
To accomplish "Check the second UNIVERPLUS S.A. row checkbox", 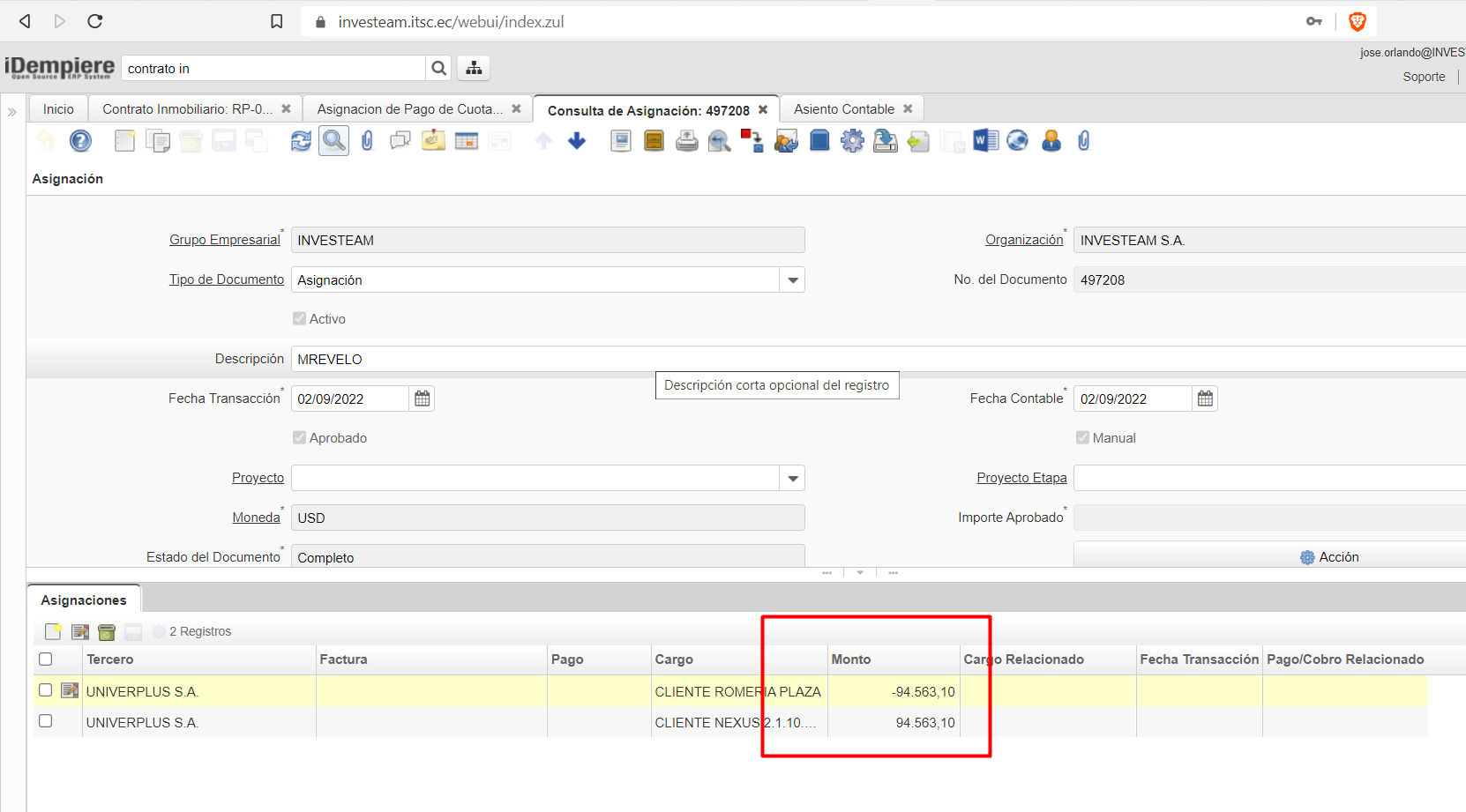I will coord(46,721).
